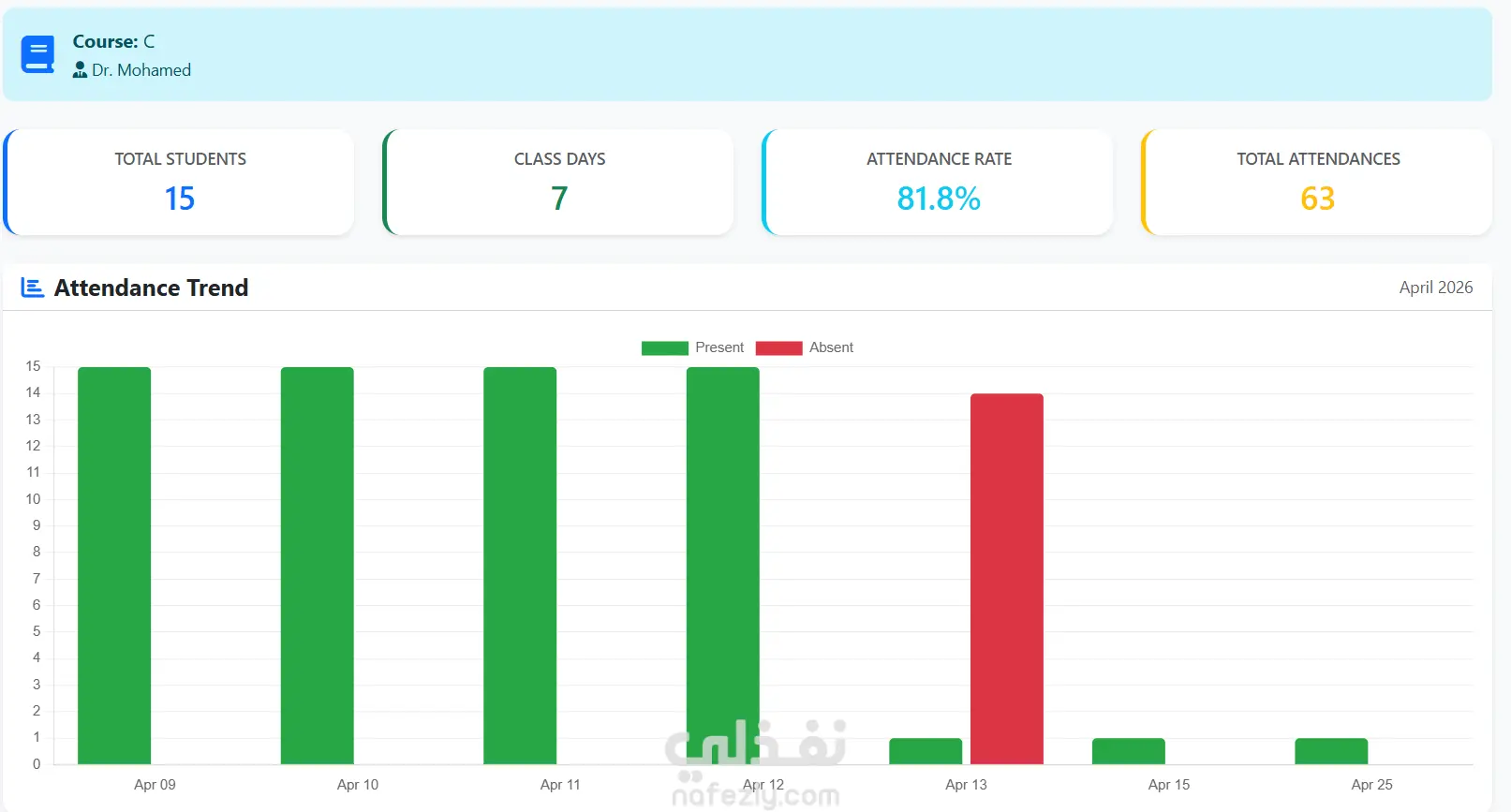Image resolution: width=1511 pixels, height=812 pixels.
Task: Select the Total Students card
Action: click(179, 182)
